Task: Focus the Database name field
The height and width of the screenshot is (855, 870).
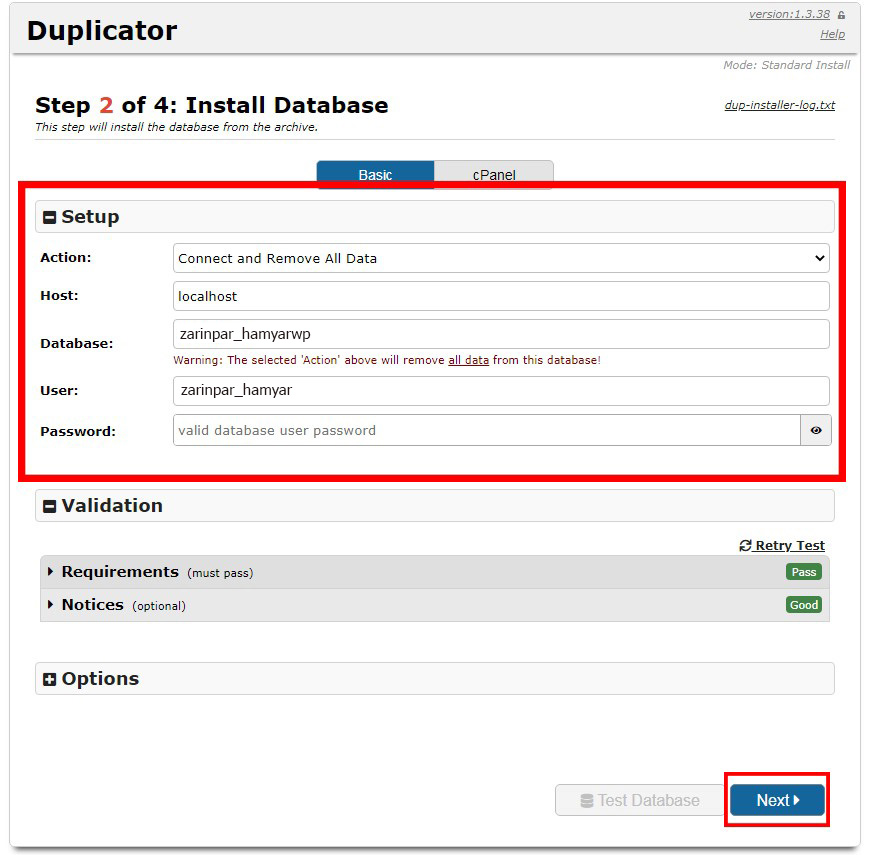Action: (500, 334)
